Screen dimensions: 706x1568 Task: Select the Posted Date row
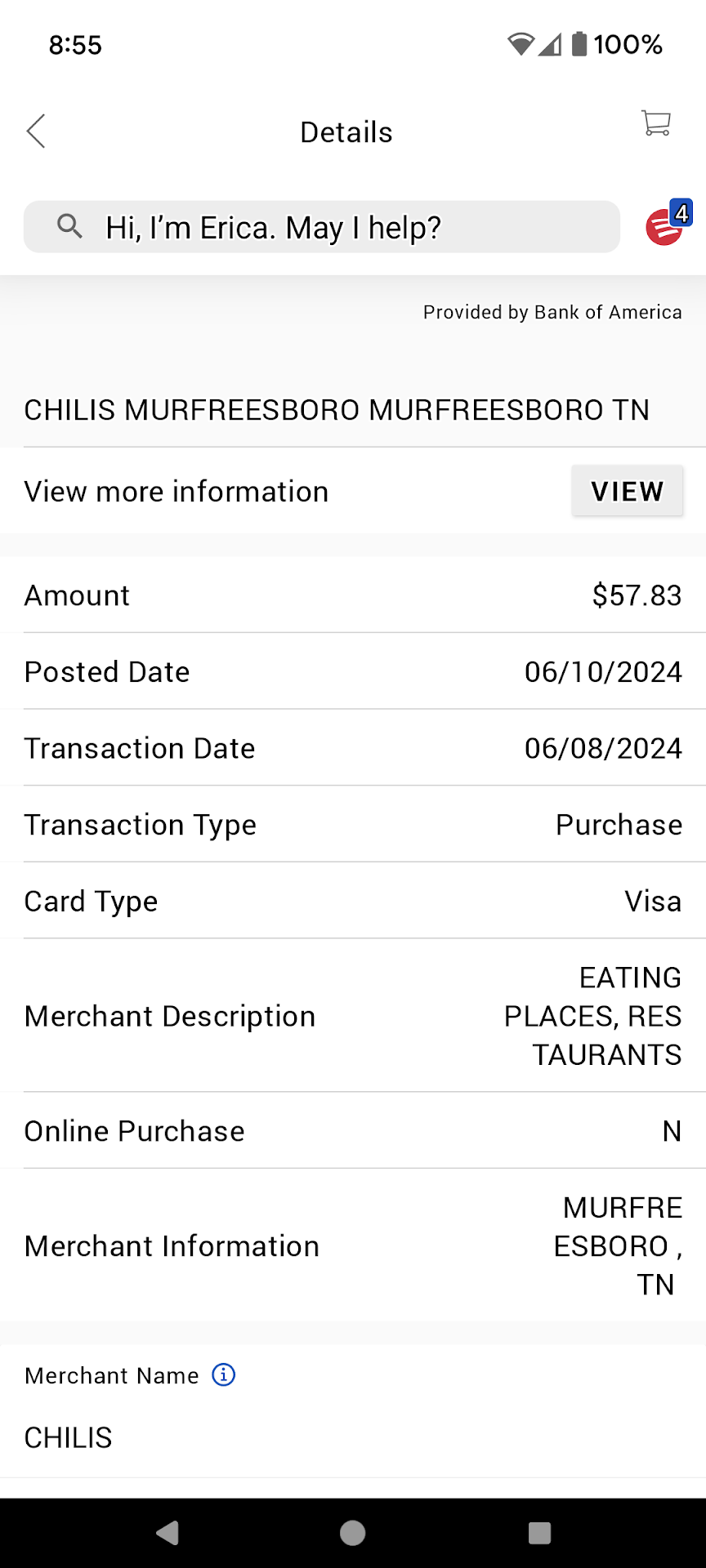click(353, 672)
